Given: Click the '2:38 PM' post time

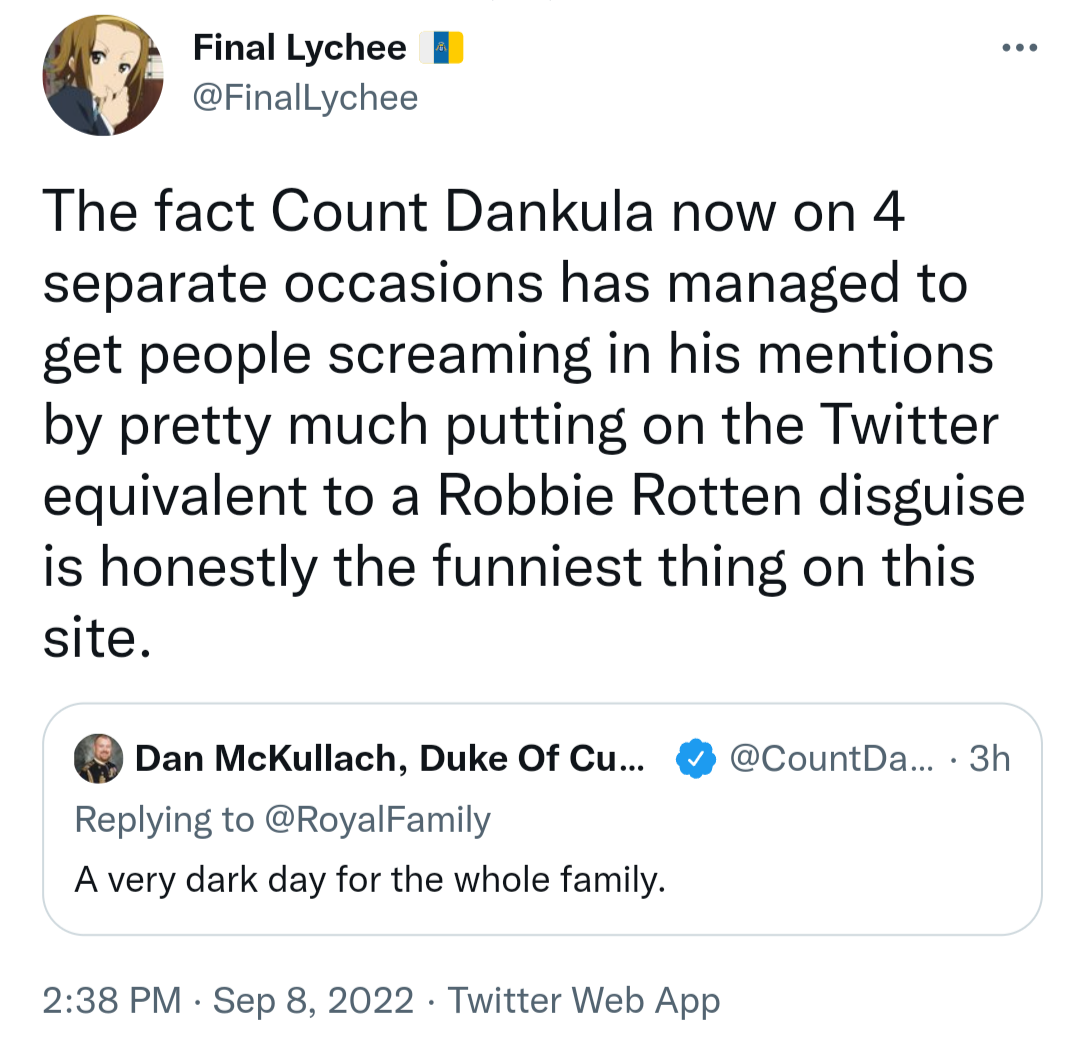Looking at the screenshot, I should [x=112, y=1000].
